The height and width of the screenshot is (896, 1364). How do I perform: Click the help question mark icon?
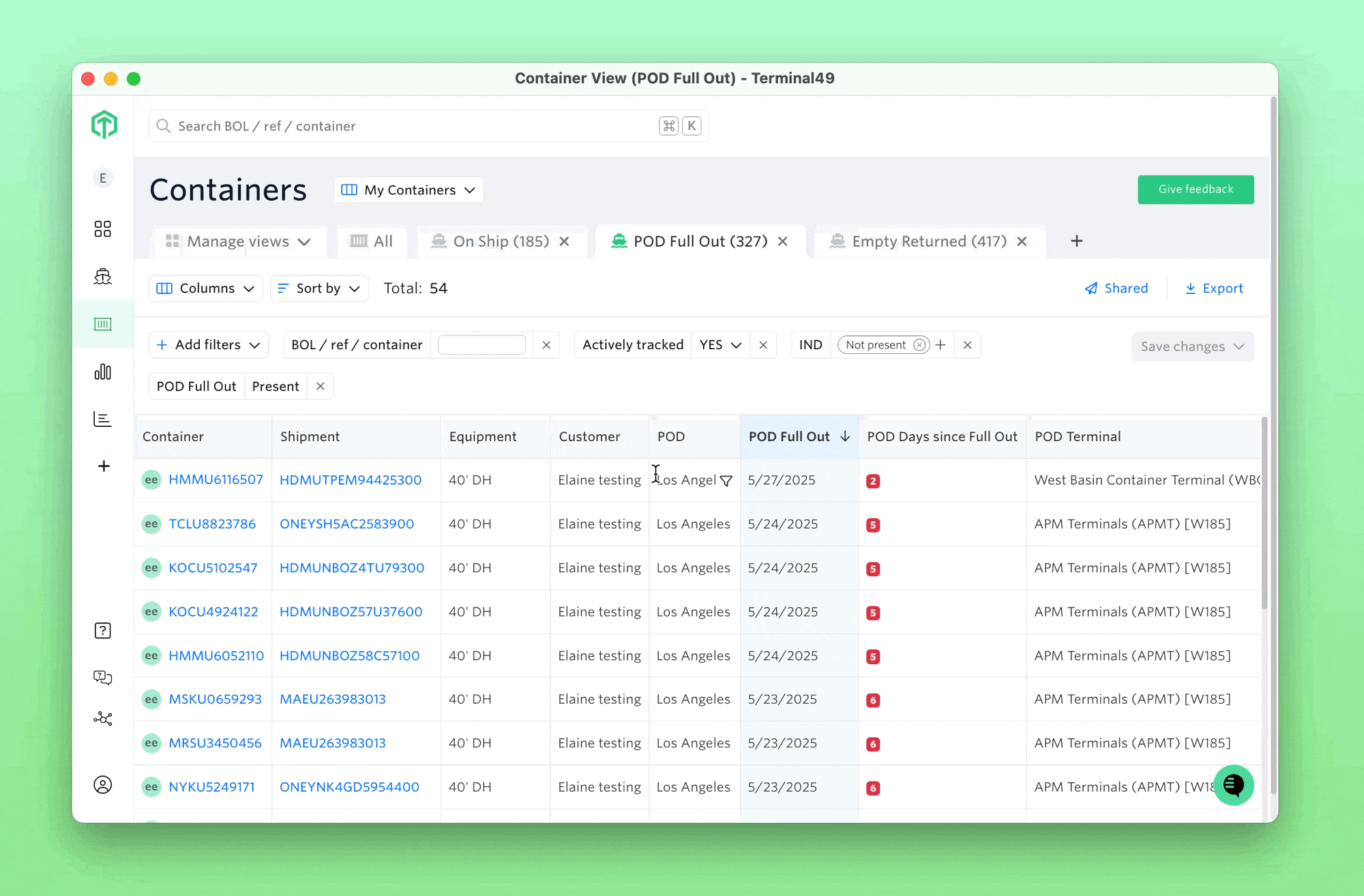pyautogui.click(x=102, y=631)
